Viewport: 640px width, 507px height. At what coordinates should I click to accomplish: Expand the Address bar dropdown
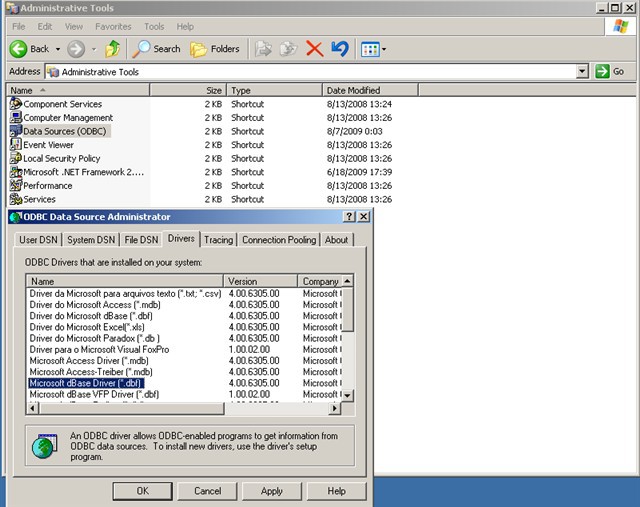[582, 72]
